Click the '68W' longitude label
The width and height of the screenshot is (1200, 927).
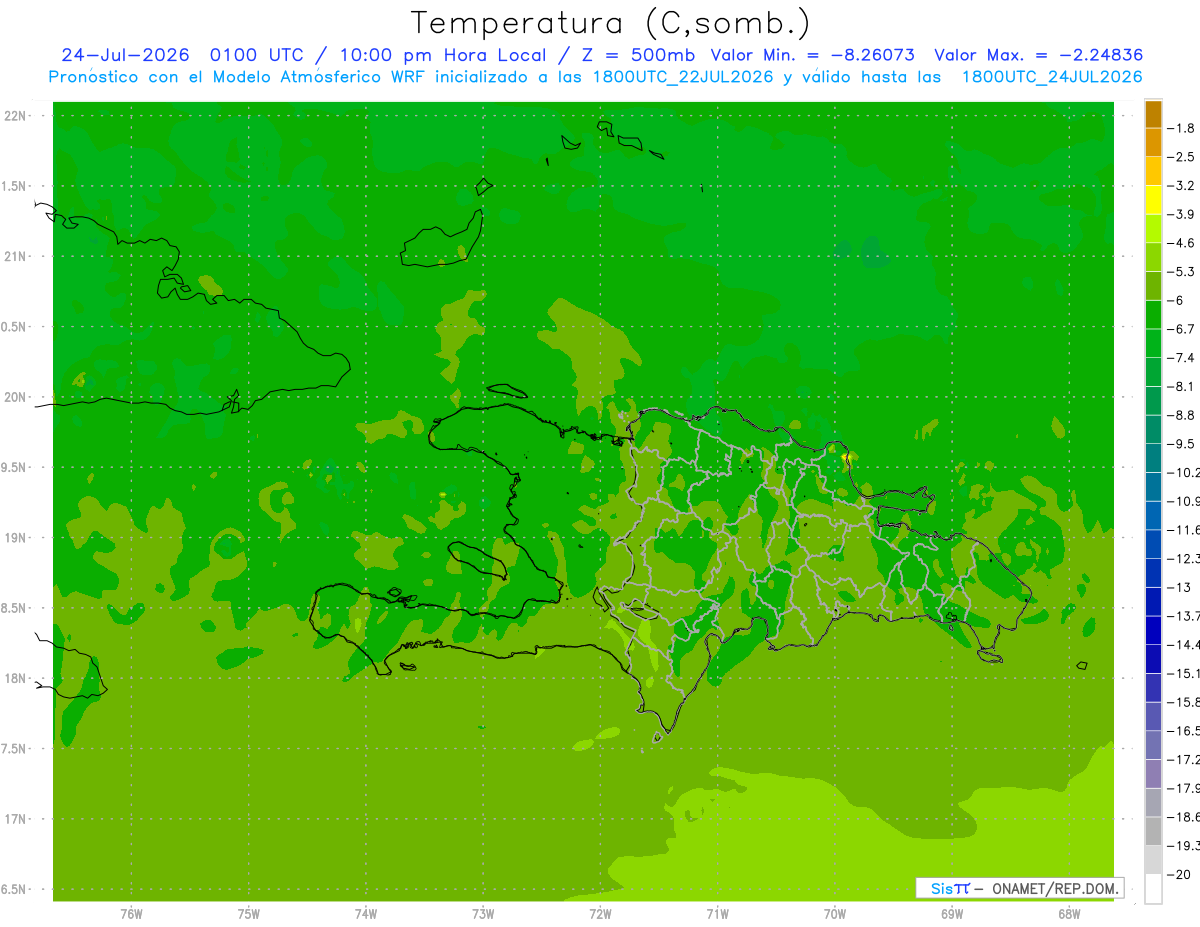point(1069,914)
